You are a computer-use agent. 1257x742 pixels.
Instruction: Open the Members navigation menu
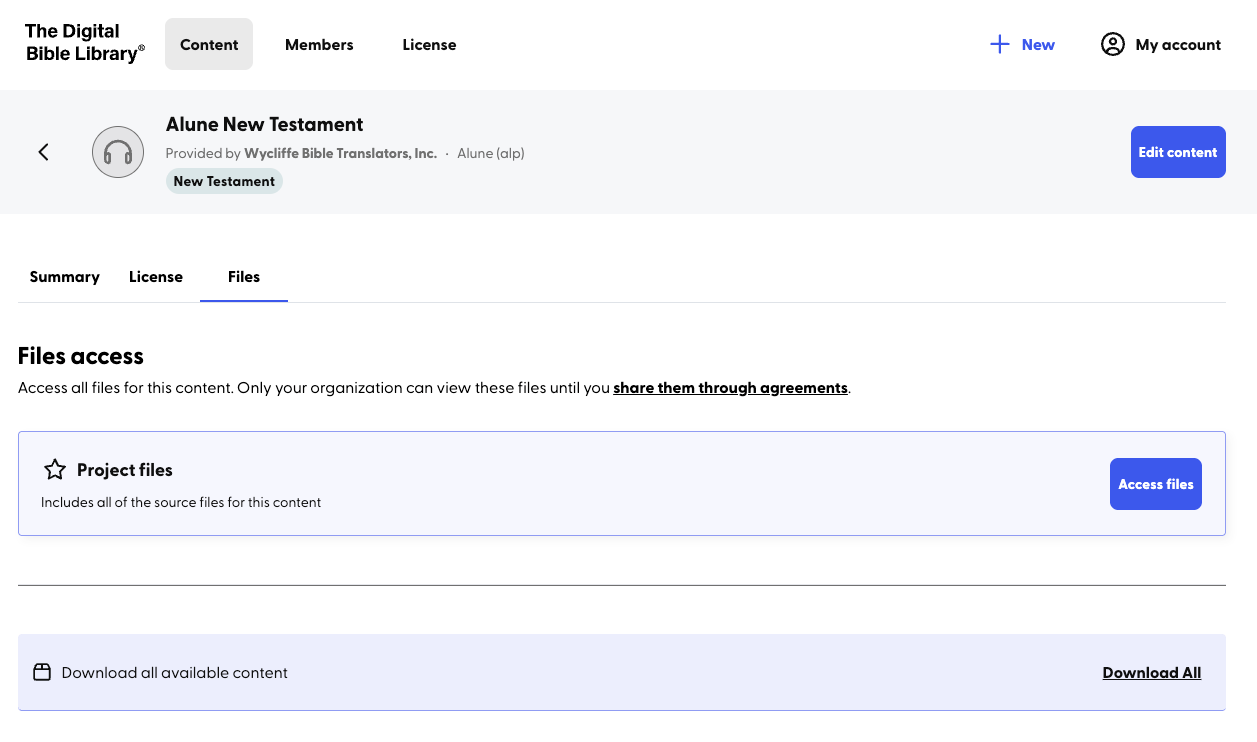(x=319, y=44)
